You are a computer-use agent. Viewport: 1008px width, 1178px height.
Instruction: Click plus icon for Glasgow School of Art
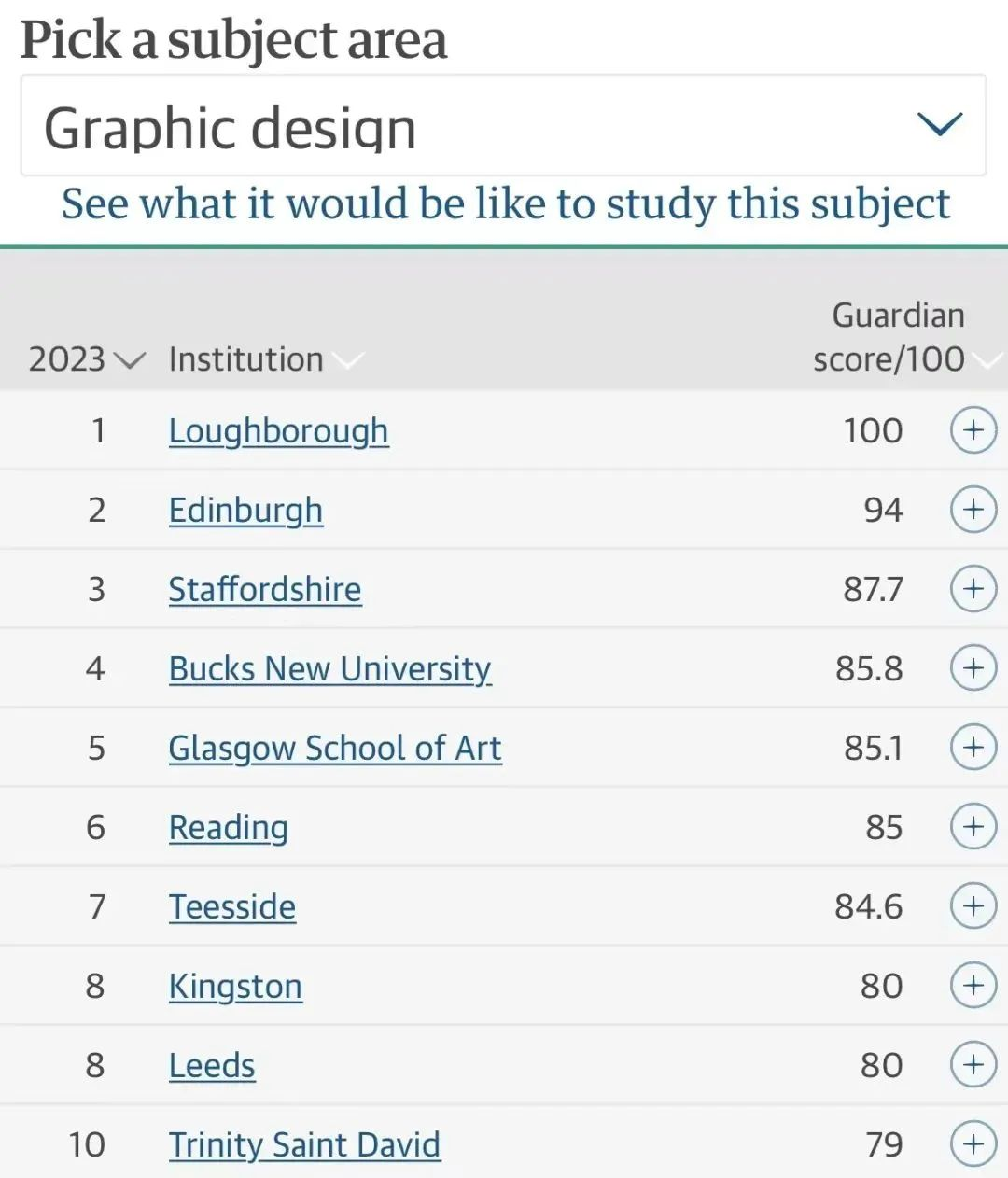click(973, 748)
